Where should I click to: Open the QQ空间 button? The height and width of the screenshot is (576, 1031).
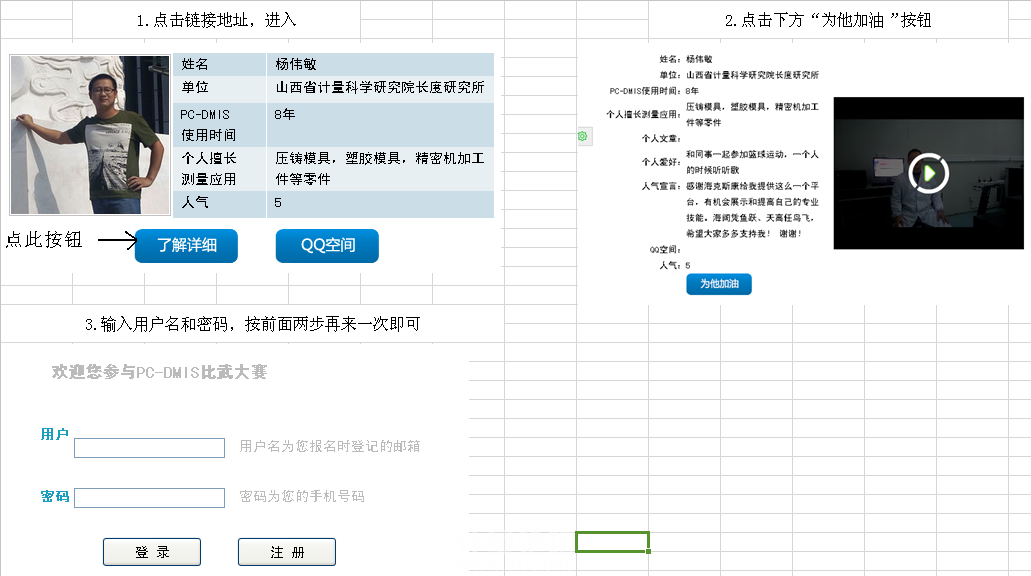(x=327, y=245)
